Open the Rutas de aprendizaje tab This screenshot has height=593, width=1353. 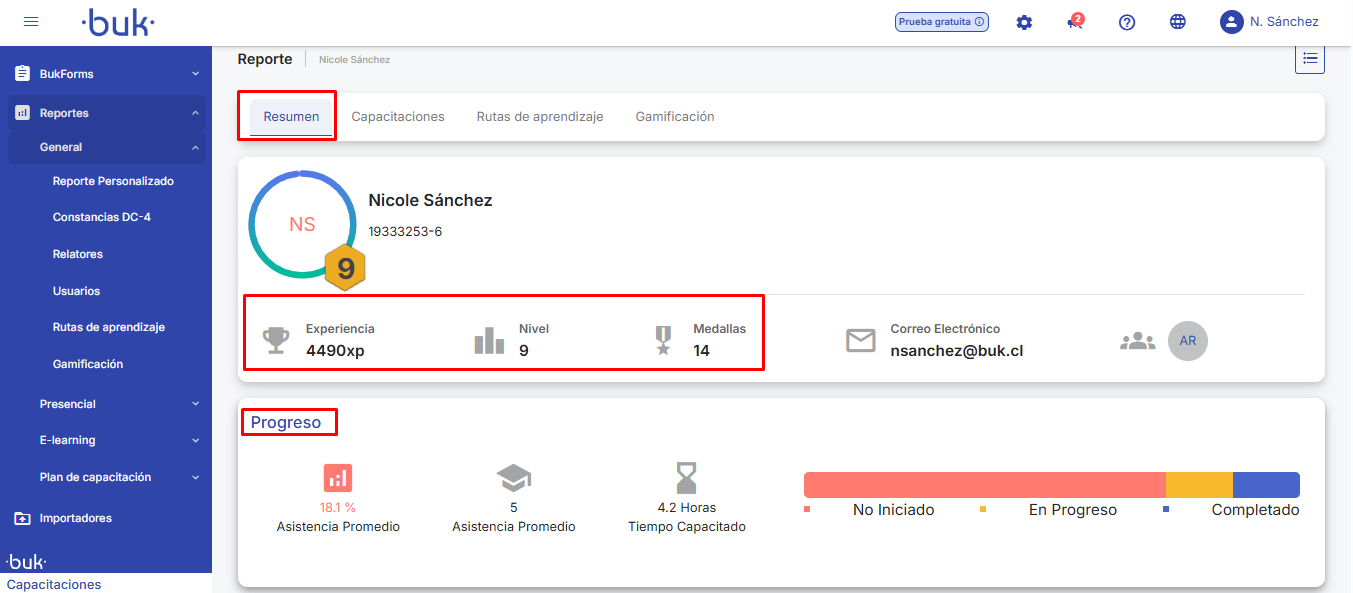(540, 117)
